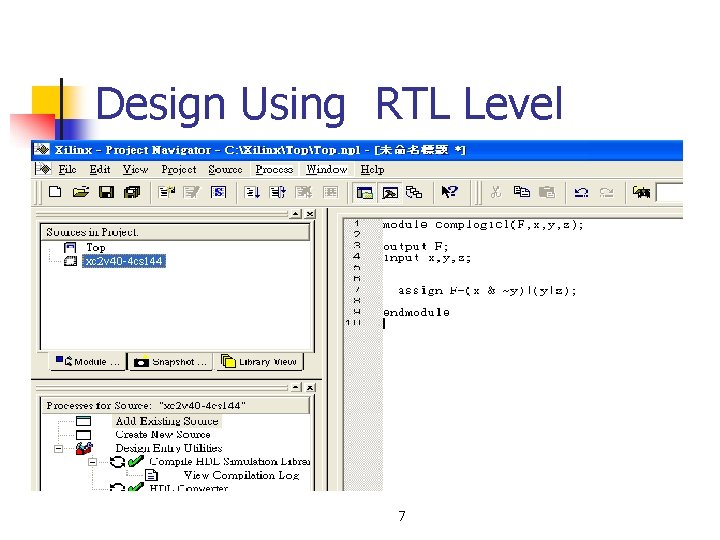720x540 pixels.
Task: Click the Open folder toolbar icon
Action: pyautogui.click(x=81, y=192)
